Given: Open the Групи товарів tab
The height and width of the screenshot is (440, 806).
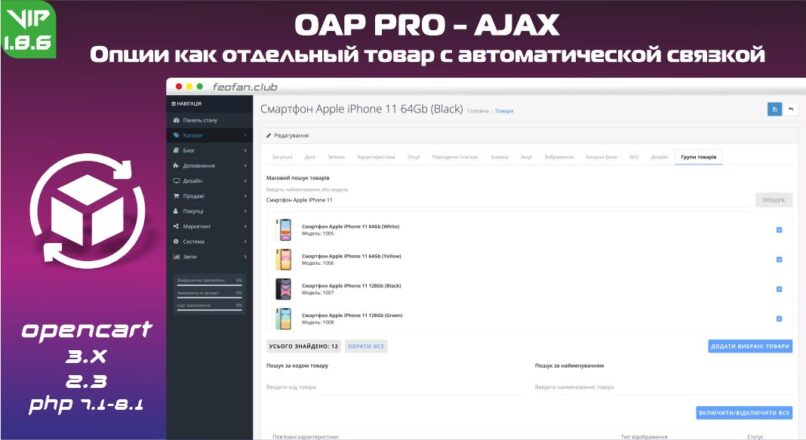Looking at the screenshot, I should click(x=699, y=157).
